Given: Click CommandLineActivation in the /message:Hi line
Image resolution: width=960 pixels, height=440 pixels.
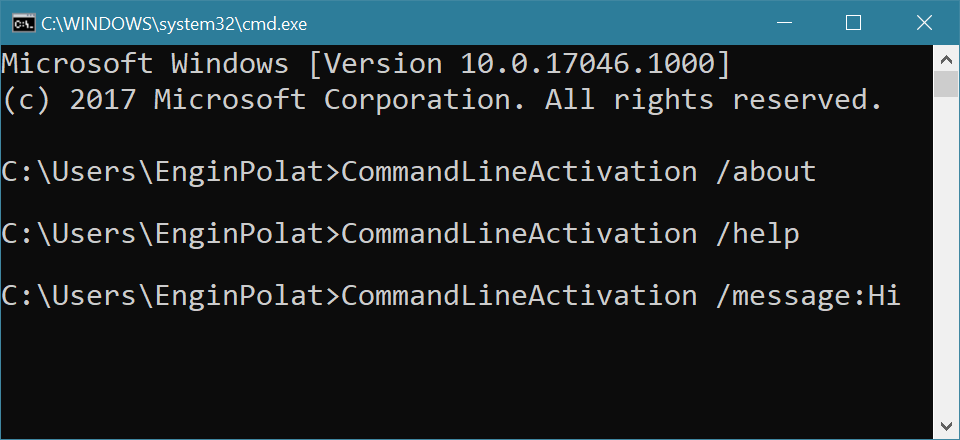Looking at the screenshot, I should point(519,296).
